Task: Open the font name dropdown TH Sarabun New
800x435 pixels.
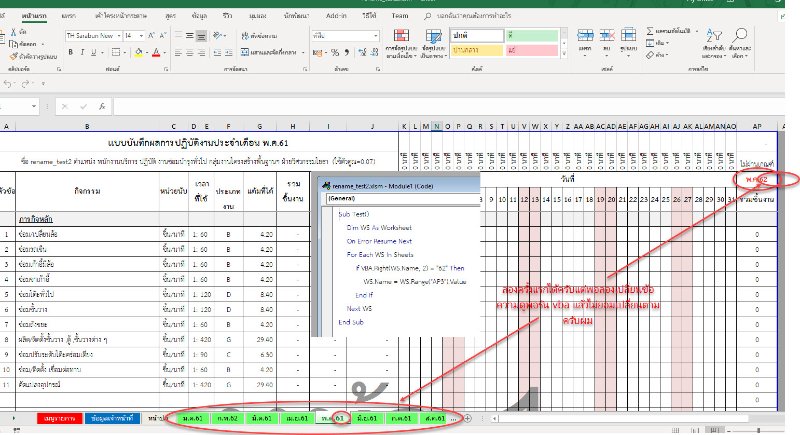Action: click(x=93, y=34)
